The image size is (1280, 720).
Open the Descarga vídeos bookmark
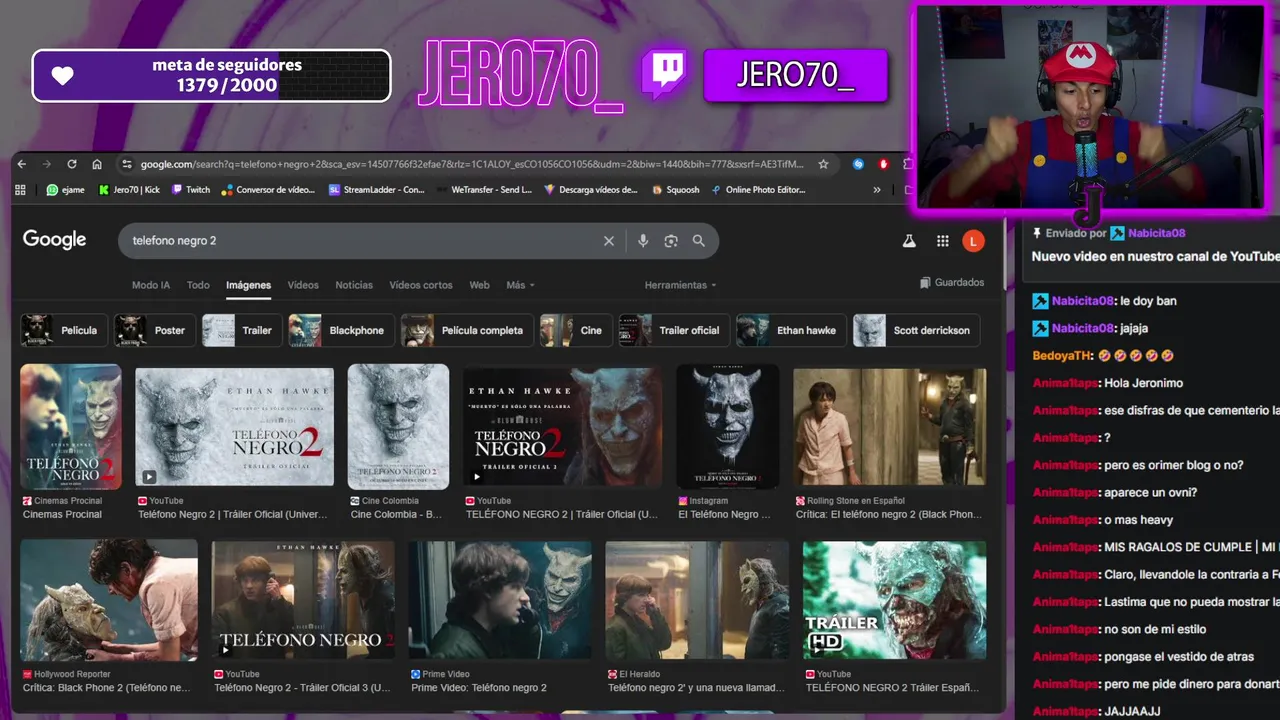click(591, 189)
